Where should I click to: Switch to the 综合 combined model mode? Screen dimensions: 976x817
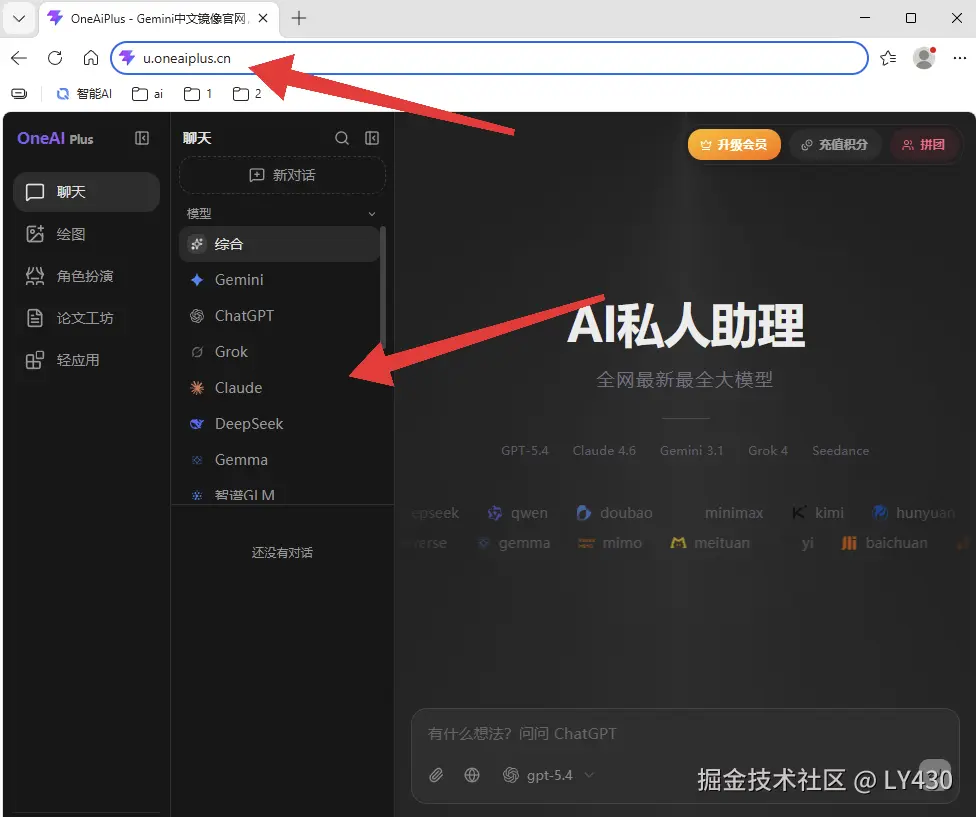[x=231, y=243]
